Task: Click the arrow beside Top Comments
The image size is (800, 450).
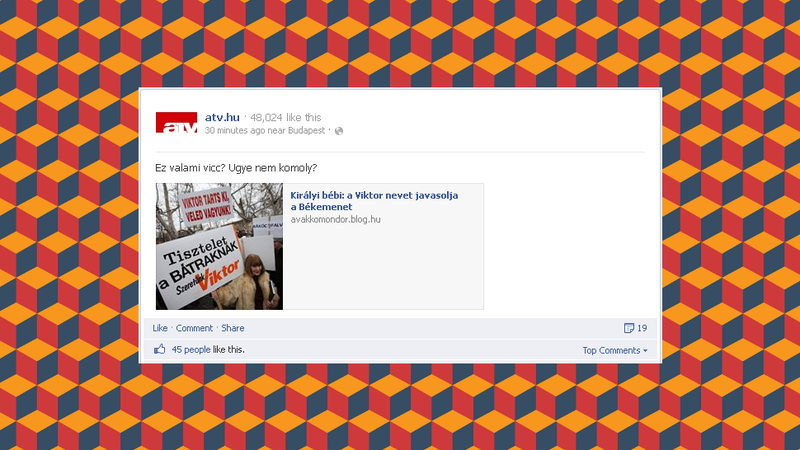Action: pos(645,351)
